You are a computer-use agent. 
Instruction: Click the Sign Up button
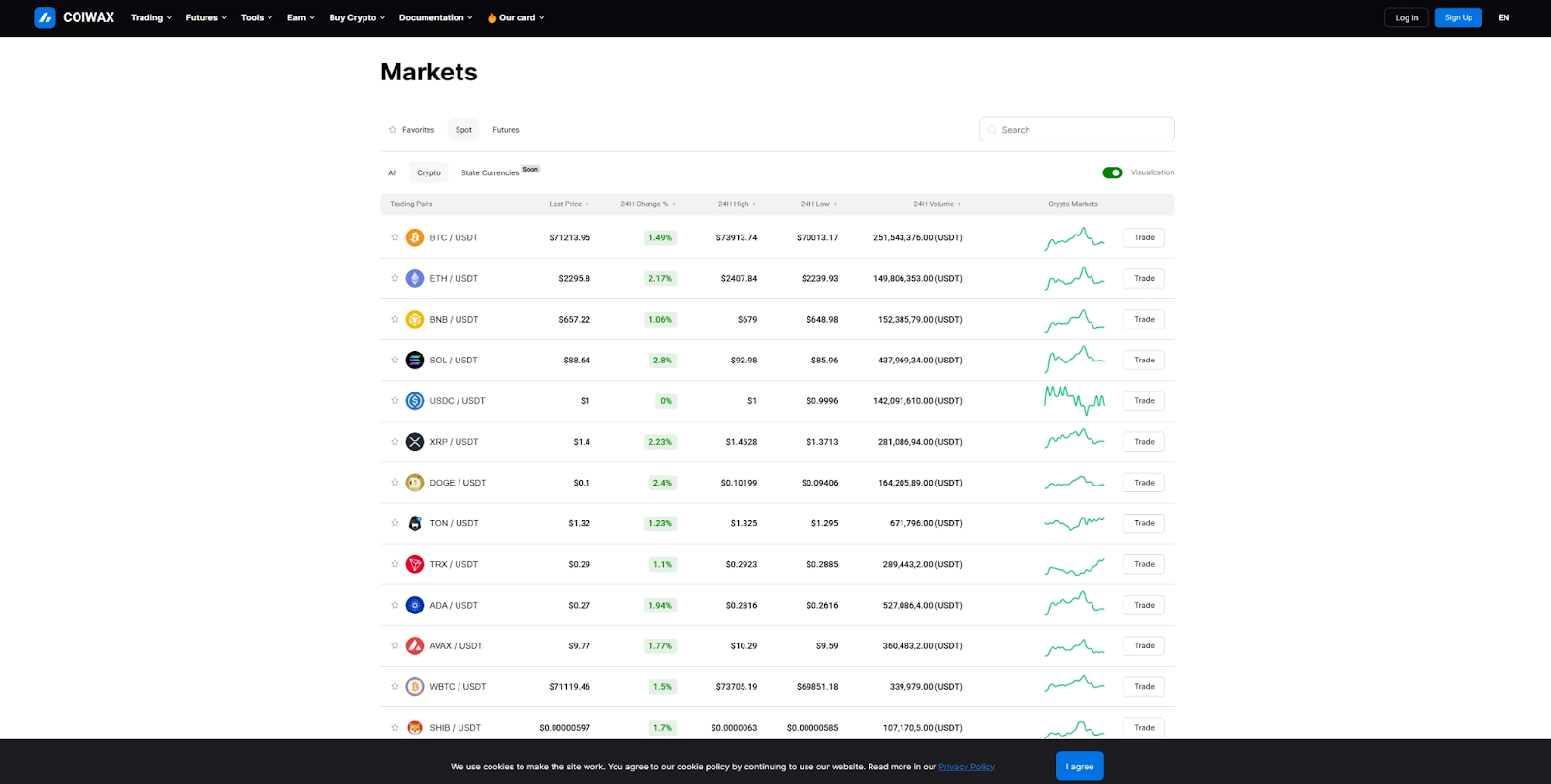pyautogui.click(x=1458, y=17)
